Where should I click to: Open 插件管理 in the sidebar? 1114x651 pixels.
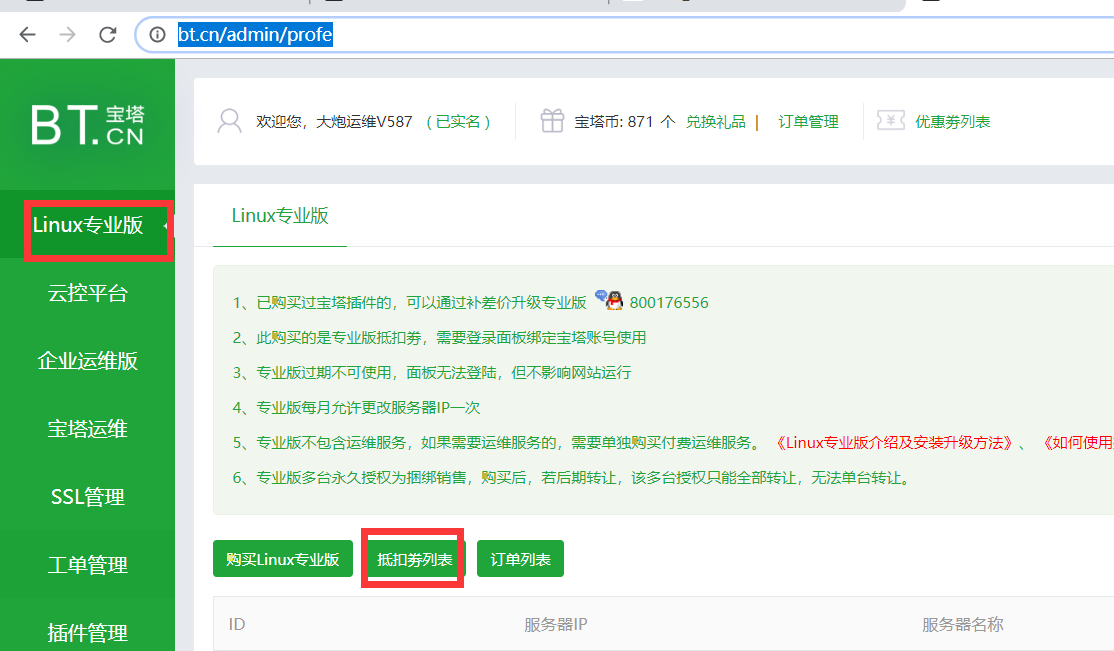pos(87,632)
